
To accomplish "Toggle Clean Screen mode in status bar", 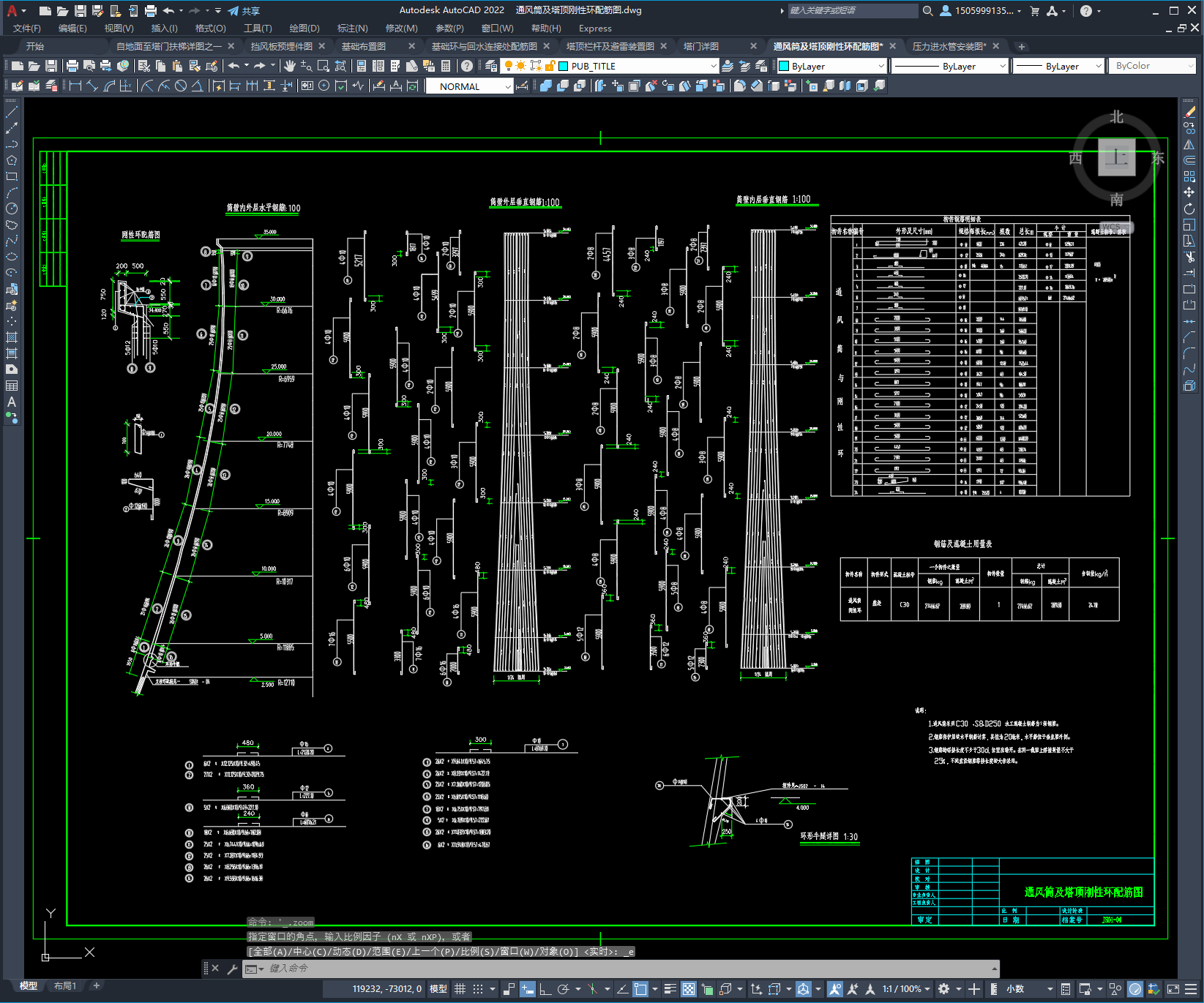I will click(x=1173, y=989).
